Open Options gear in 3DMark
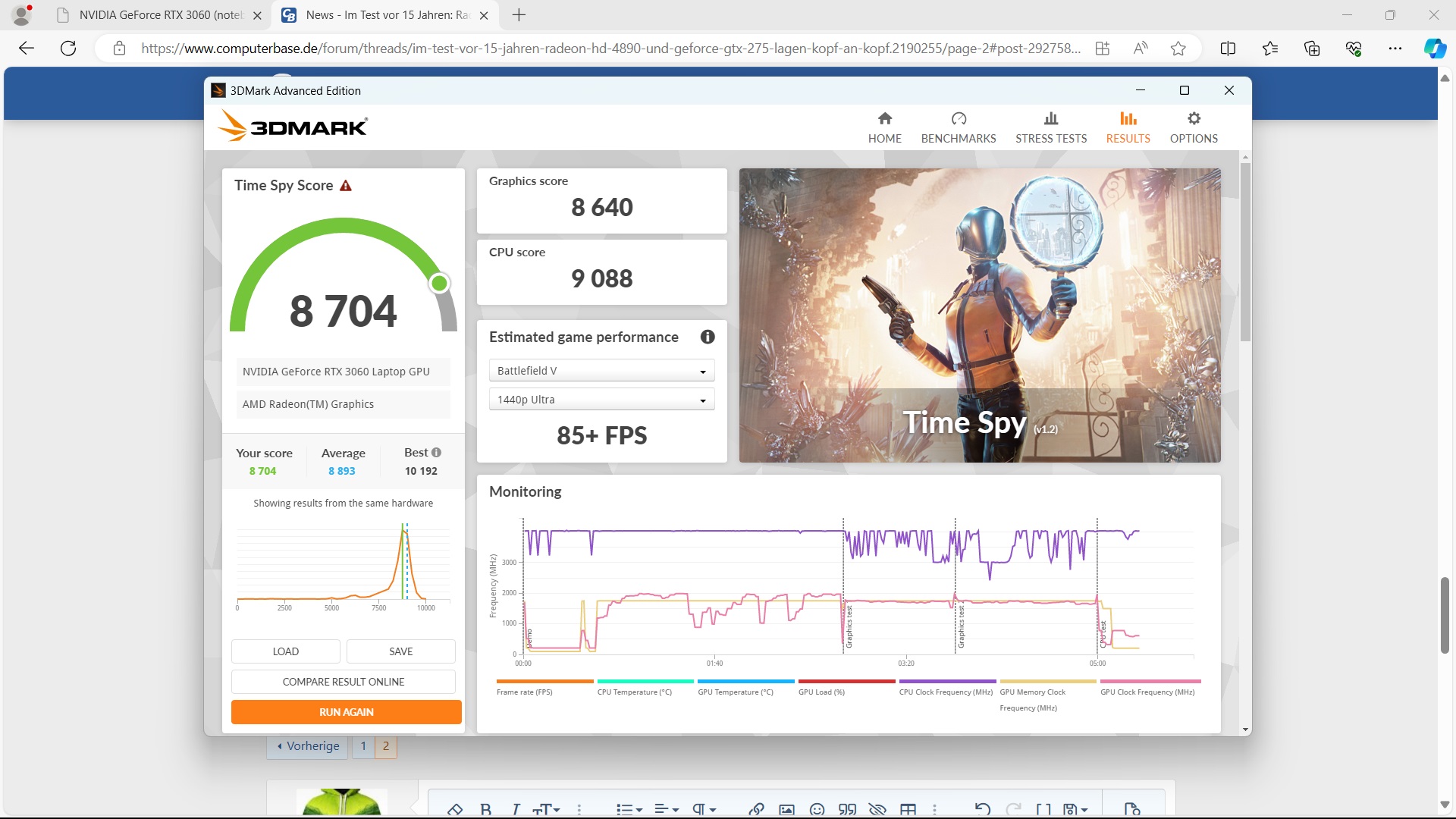 1194,119
